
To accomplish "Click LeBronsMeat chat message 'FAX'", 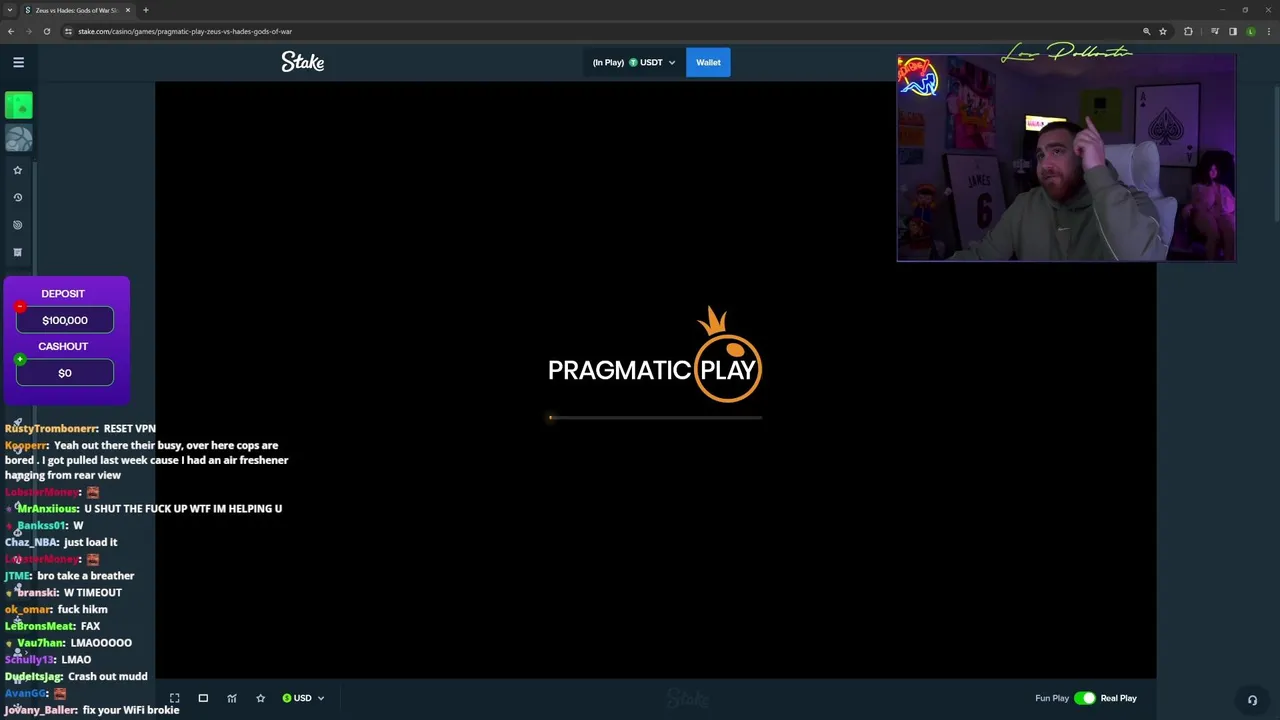I will (x=90, y=626).
